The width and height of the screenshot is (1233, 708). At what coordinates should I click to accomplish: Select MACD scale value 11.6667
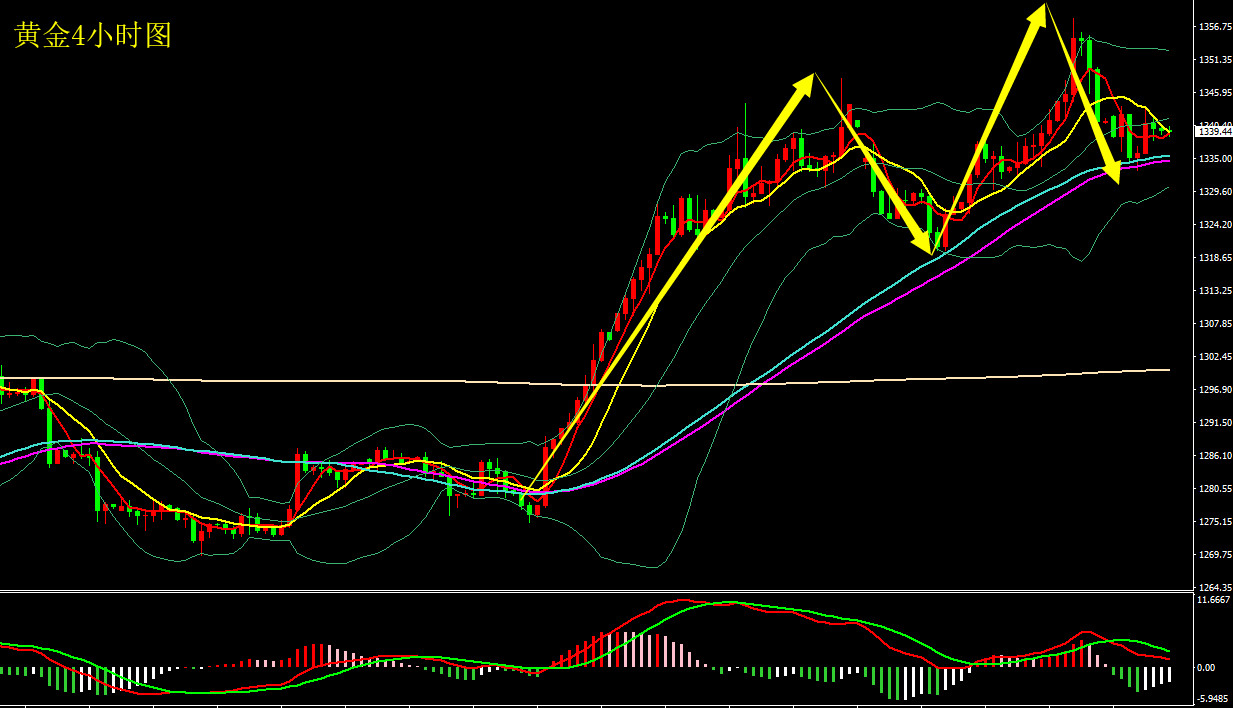point(1213,600)
